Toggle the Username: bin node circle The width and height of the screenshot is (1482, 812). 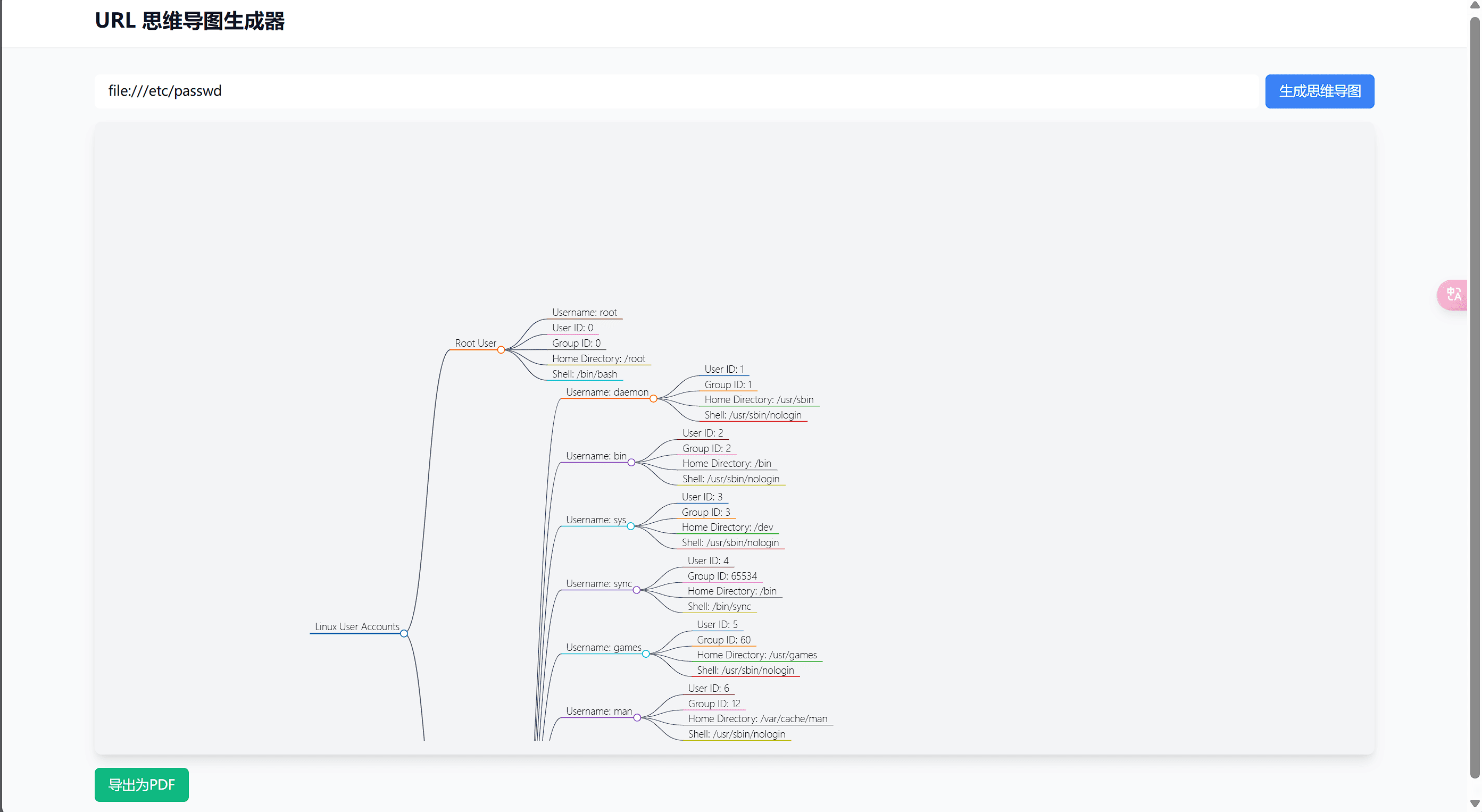pos(631,462)
